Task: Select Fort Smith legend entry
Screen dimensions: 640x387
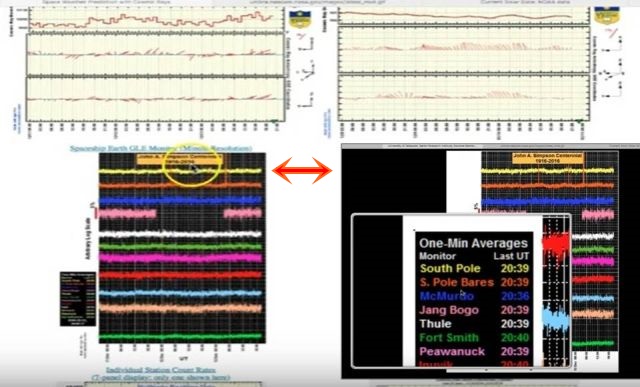Action: [449, 338]
